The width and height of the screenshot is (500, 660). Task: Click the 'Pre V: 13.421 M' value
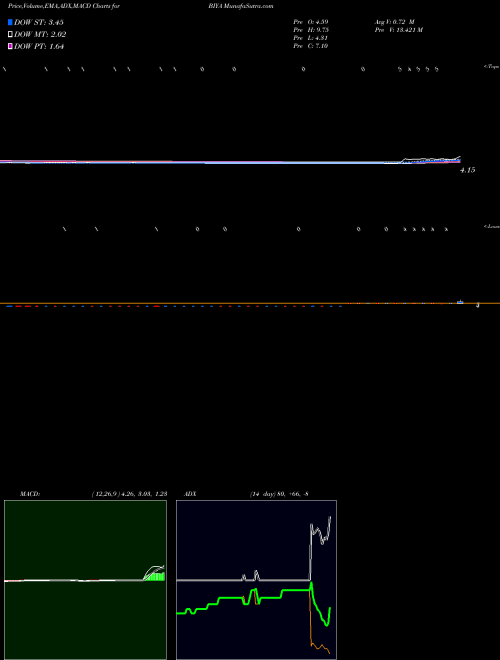[399, 30]
